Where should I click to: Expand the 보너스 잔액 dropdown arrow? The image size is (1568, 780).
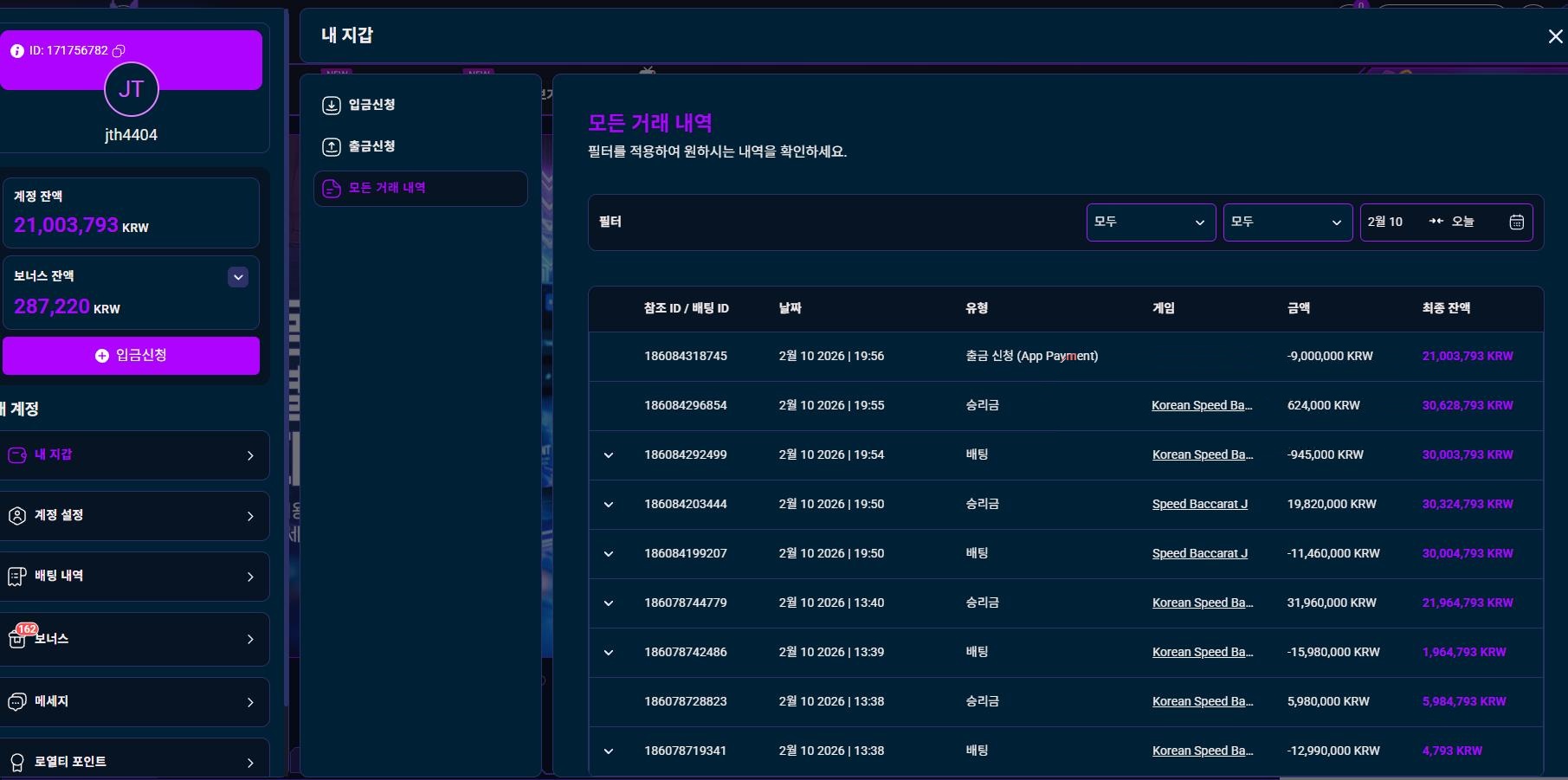[238, 277]
